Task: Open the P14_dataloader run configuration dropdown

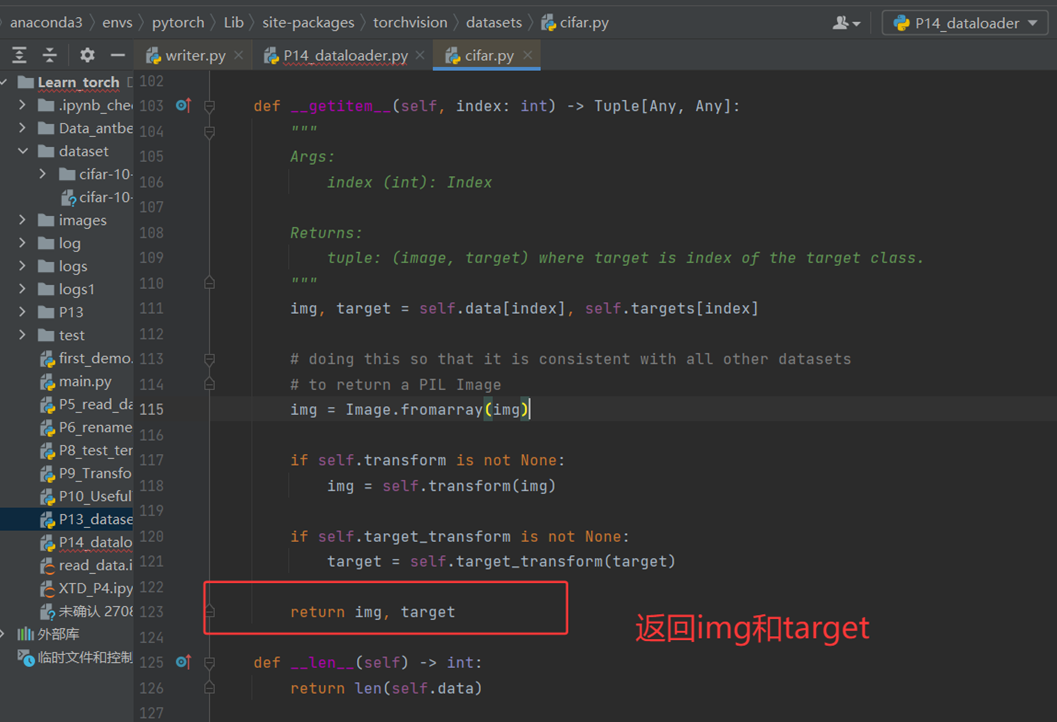Action: [965, 23]
